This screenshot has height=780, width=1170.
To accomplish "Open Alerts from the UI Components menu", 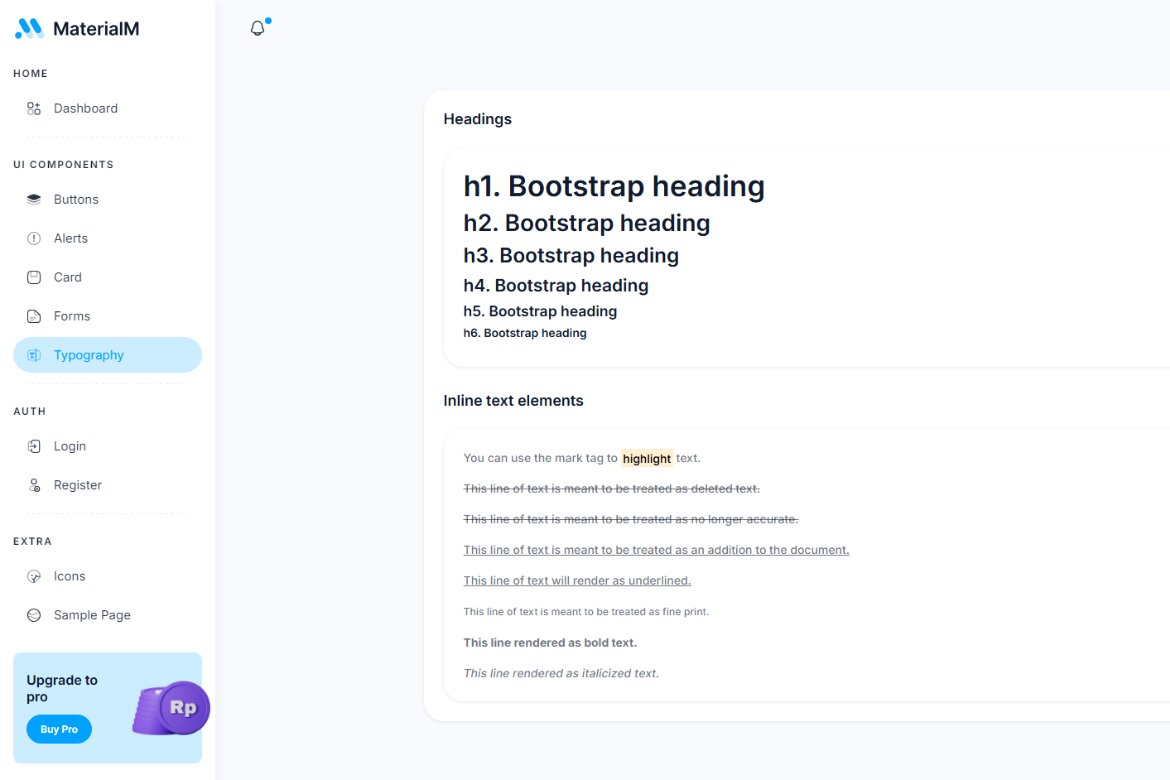I will (x=71, y=238).
